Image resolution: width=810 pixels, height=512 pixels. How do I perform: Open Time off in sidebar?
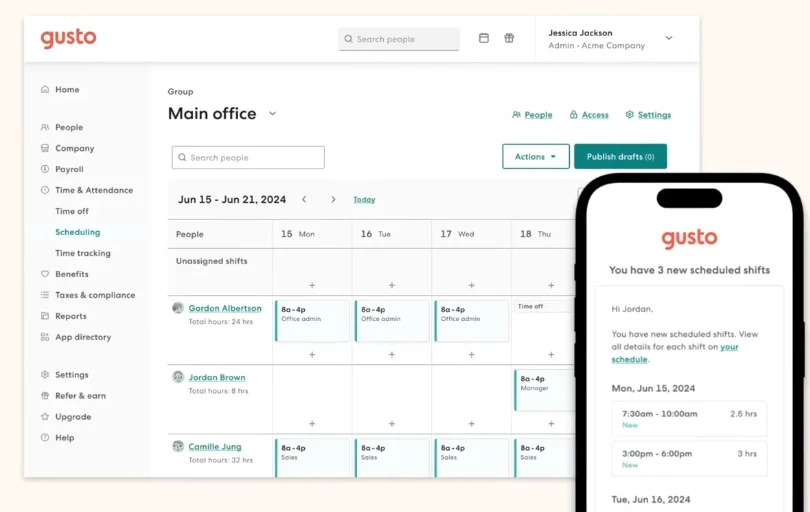coord(72,211)
